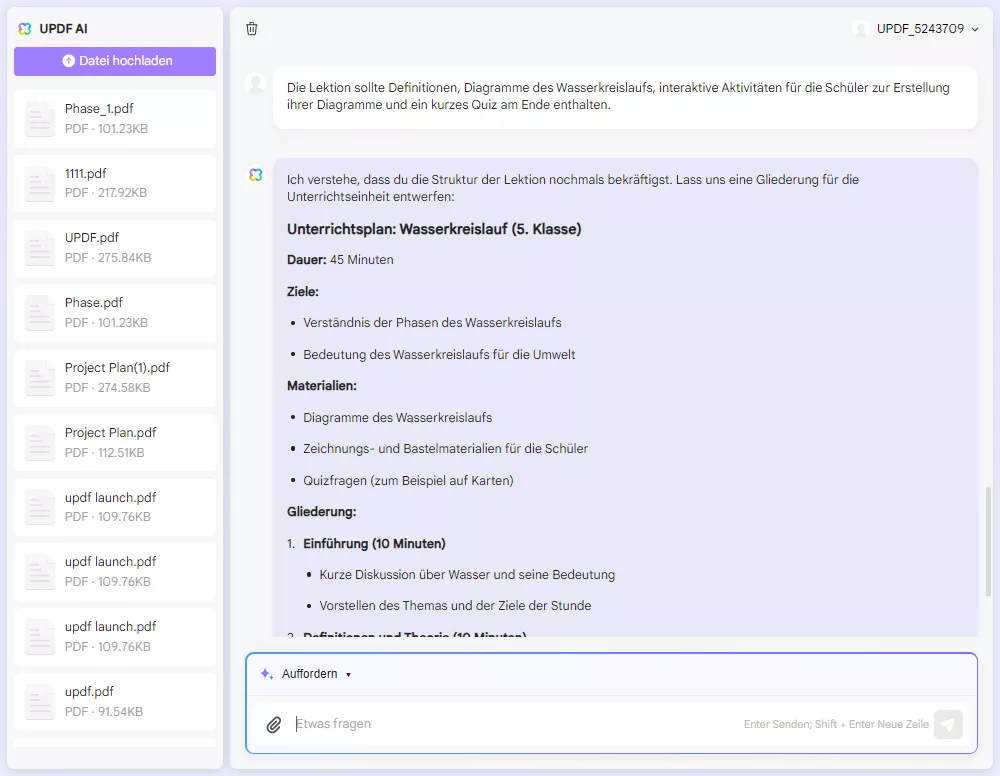Screen dimensions: 1000x776
Task: Click bullet Kurze Diskussion über Wasser
Action: (x=467, y=575)
